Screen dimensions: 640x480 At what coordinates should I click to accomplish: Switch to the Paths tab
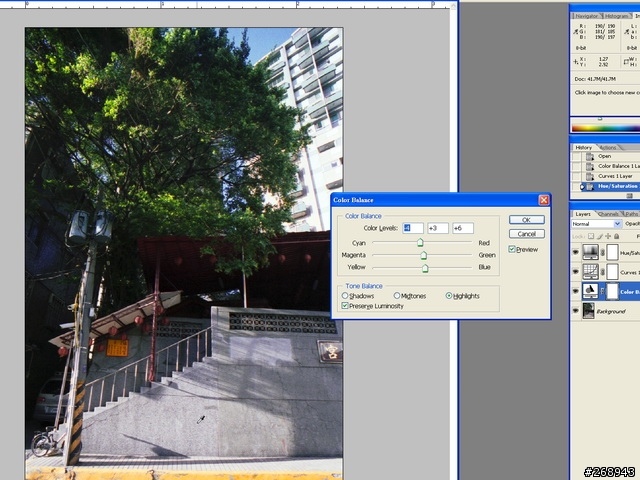pos(631,214)
